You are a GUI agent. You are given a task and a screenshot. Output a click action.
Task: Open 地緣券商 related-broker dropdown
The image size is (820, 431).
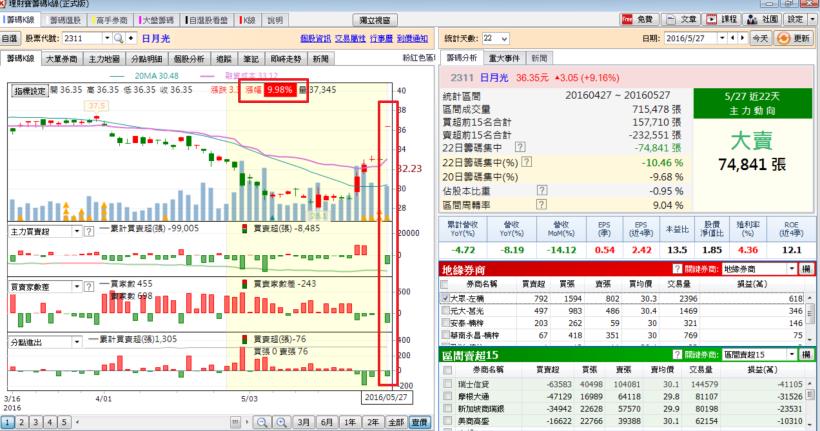tap(793, 269)
